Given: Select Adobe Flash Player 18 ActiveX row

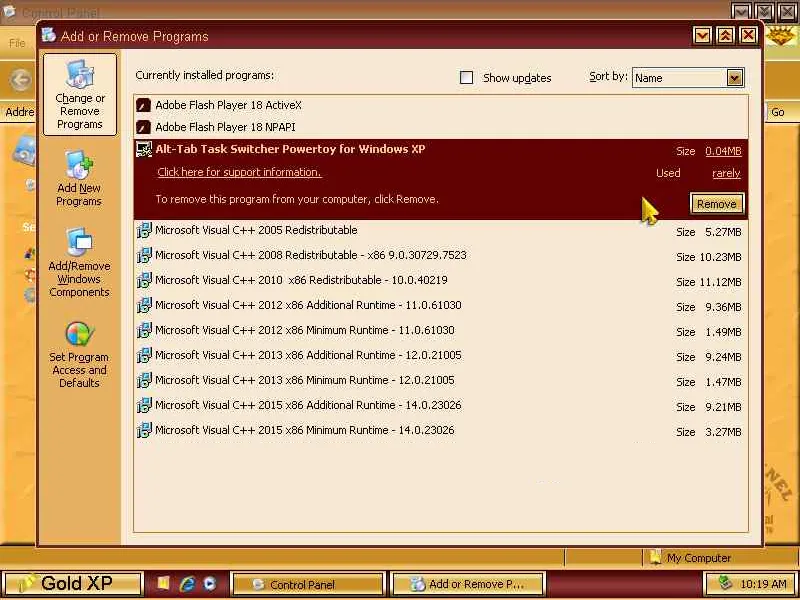Looking at the screenshot, I should [x=441, y=106].
